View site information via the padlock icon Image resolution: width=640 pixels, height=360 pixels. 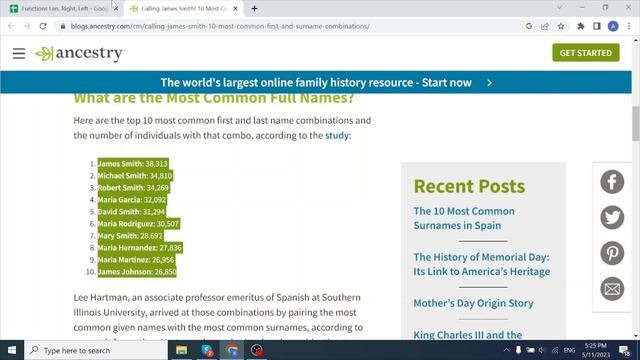[62, 26]
